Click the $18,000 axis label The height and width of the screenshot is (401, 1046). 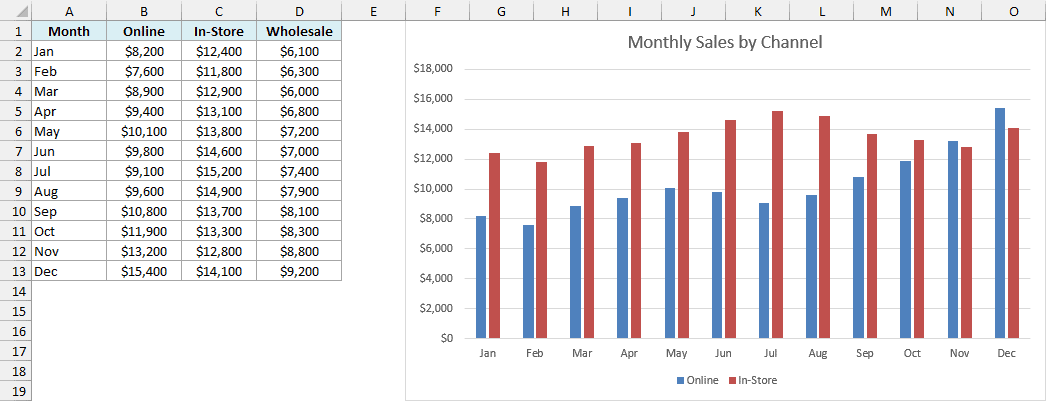(434, 69)
